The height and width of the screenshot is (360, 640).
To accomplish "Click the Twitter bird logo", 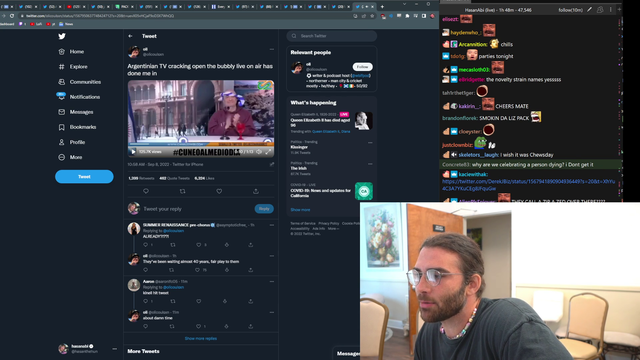I will [x=62, y=36].
